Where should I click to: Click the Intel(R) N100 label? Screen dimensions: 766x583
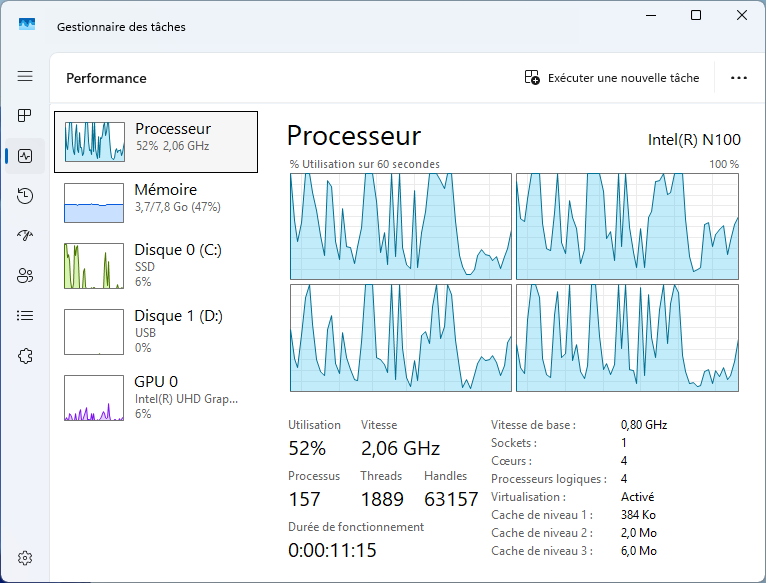[x=694, y=140]
